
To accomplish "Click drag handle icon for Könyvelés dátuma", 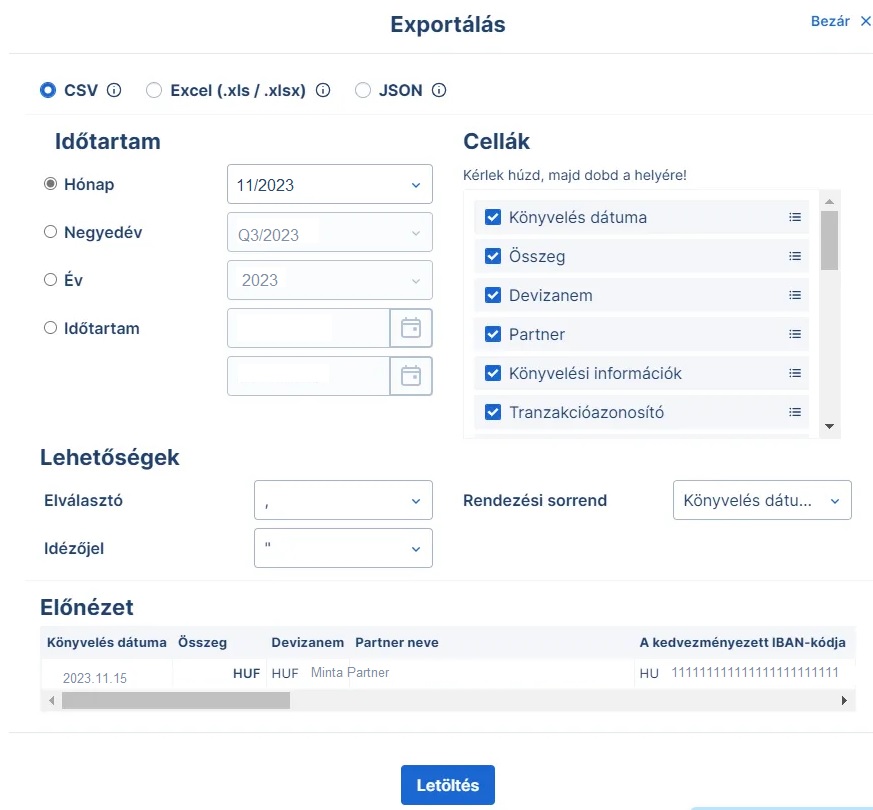I will tap(795, 217).
